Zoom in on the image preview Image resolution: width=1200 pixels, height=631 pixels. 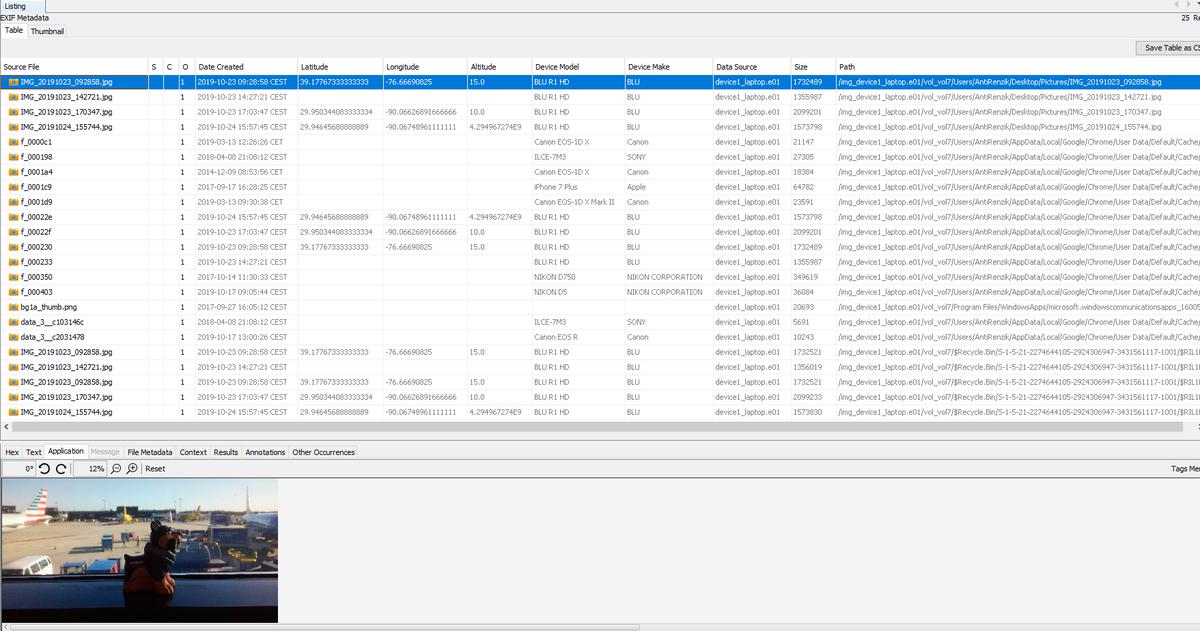point(132,469)
